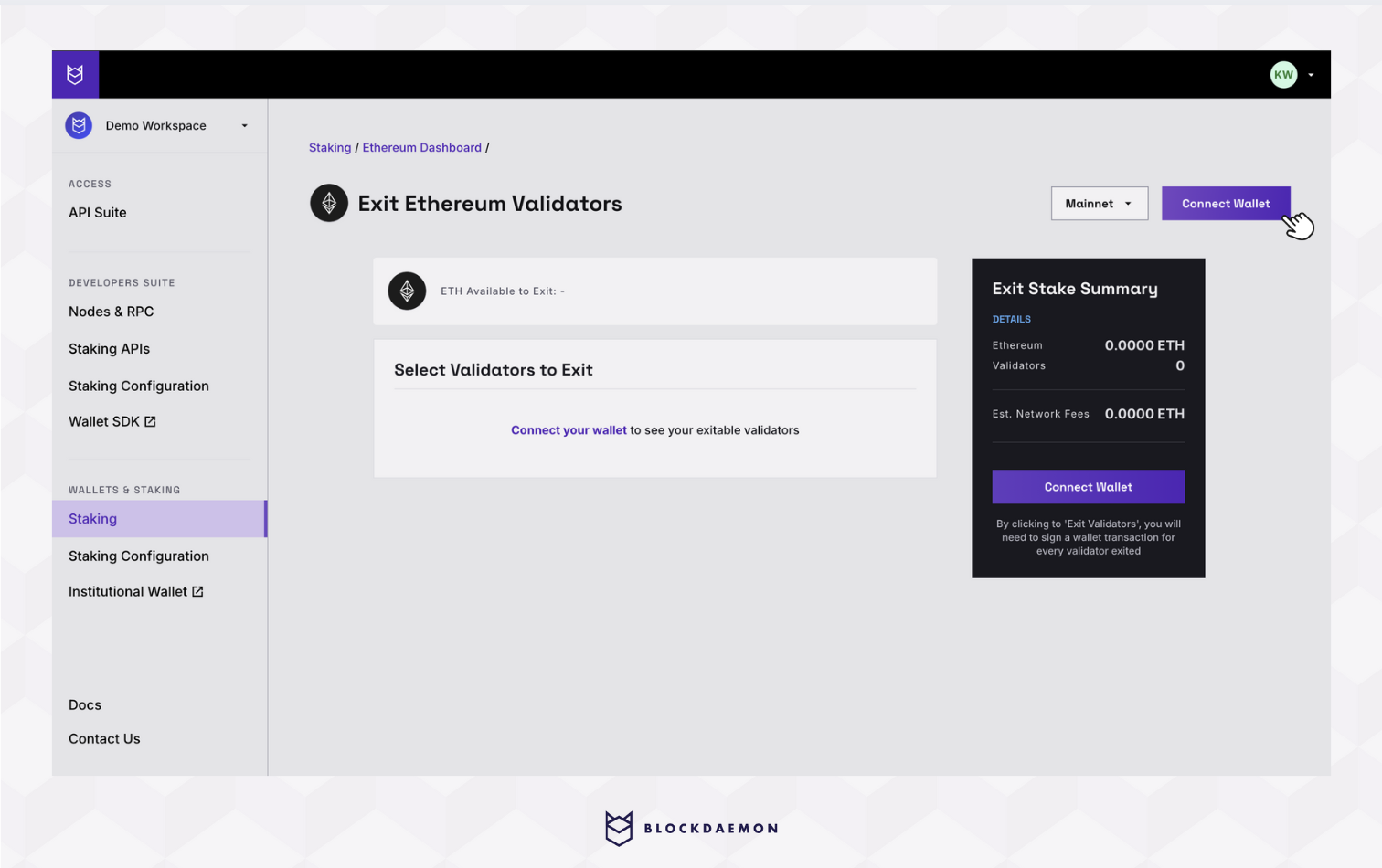Image resolution: width=1382 pixels, height=868 pixels.
Task: Click Ethereum icon in ETH Available card
Action: pyautogui.click(x=407, y=291)
